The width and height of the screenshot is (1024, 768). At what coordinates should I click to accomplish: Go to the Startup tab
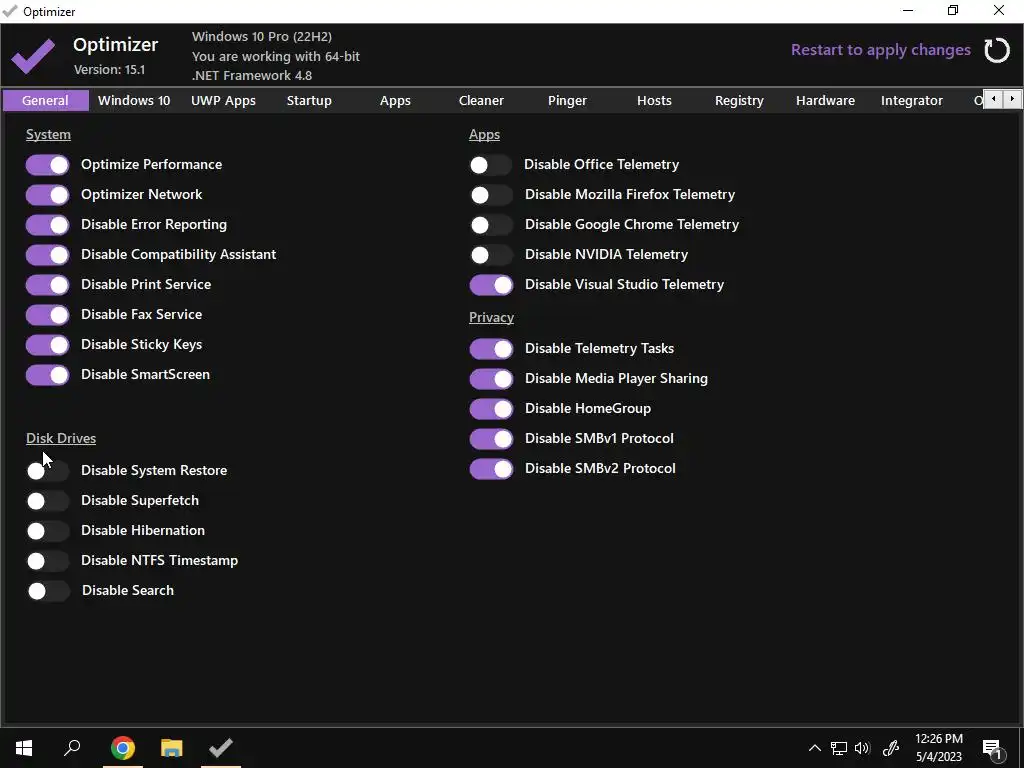point(309,101)
